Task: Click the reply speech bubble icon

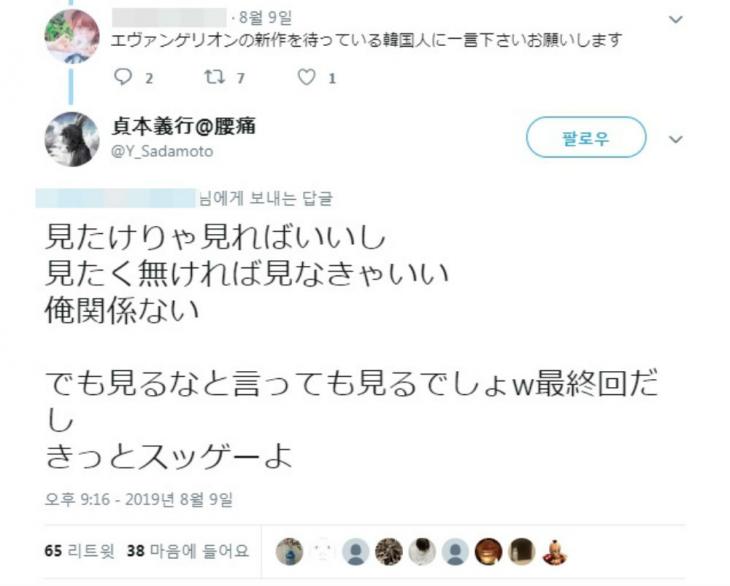Action: tap(123, 77)
